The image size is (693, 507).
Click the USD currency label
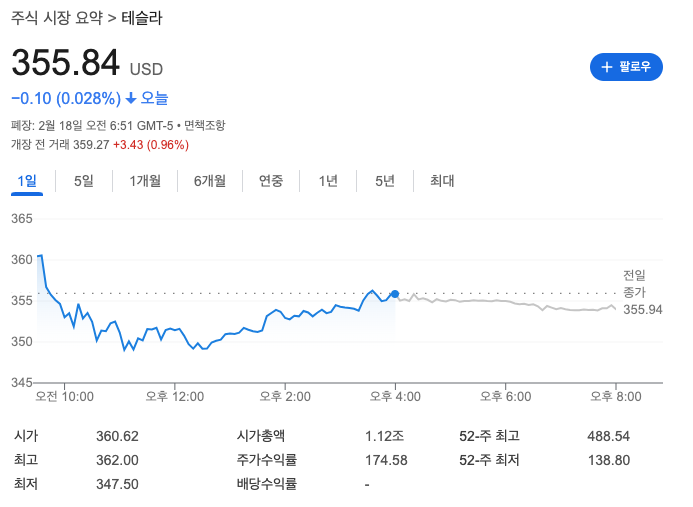146,69
